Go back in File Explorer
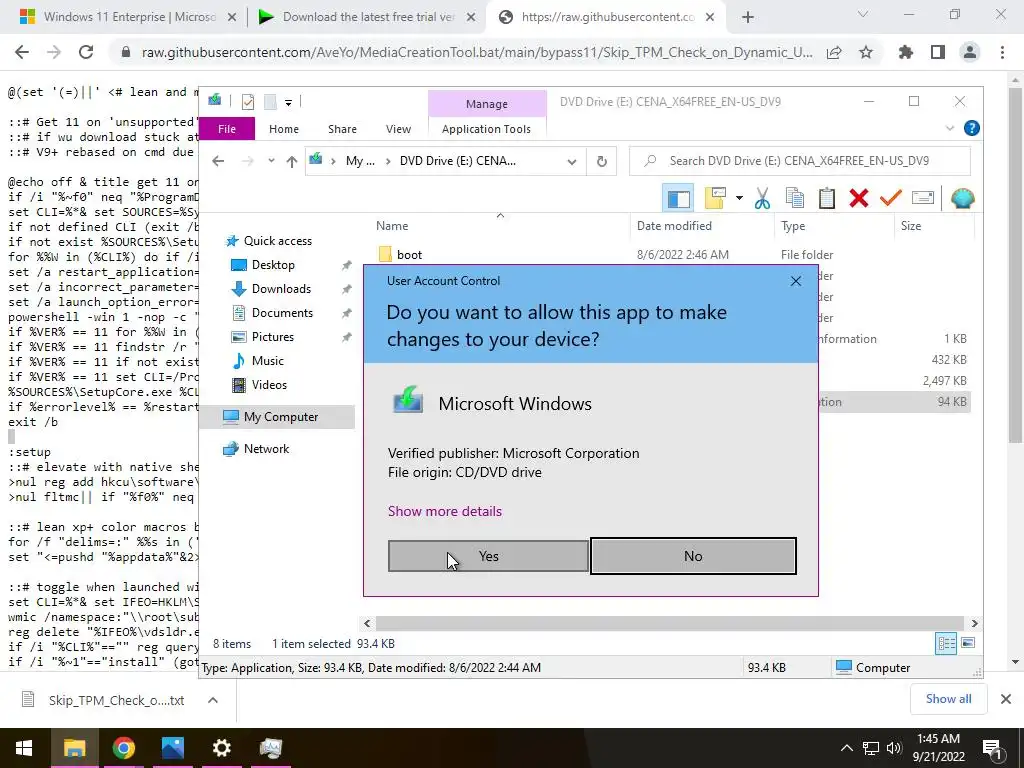 pos(218,161)
